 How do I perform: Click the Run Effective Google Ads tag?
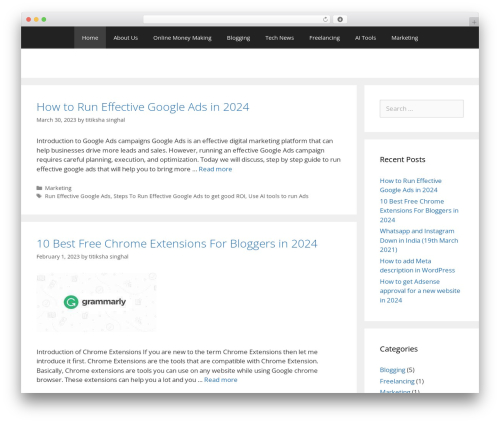click(77, 196)
